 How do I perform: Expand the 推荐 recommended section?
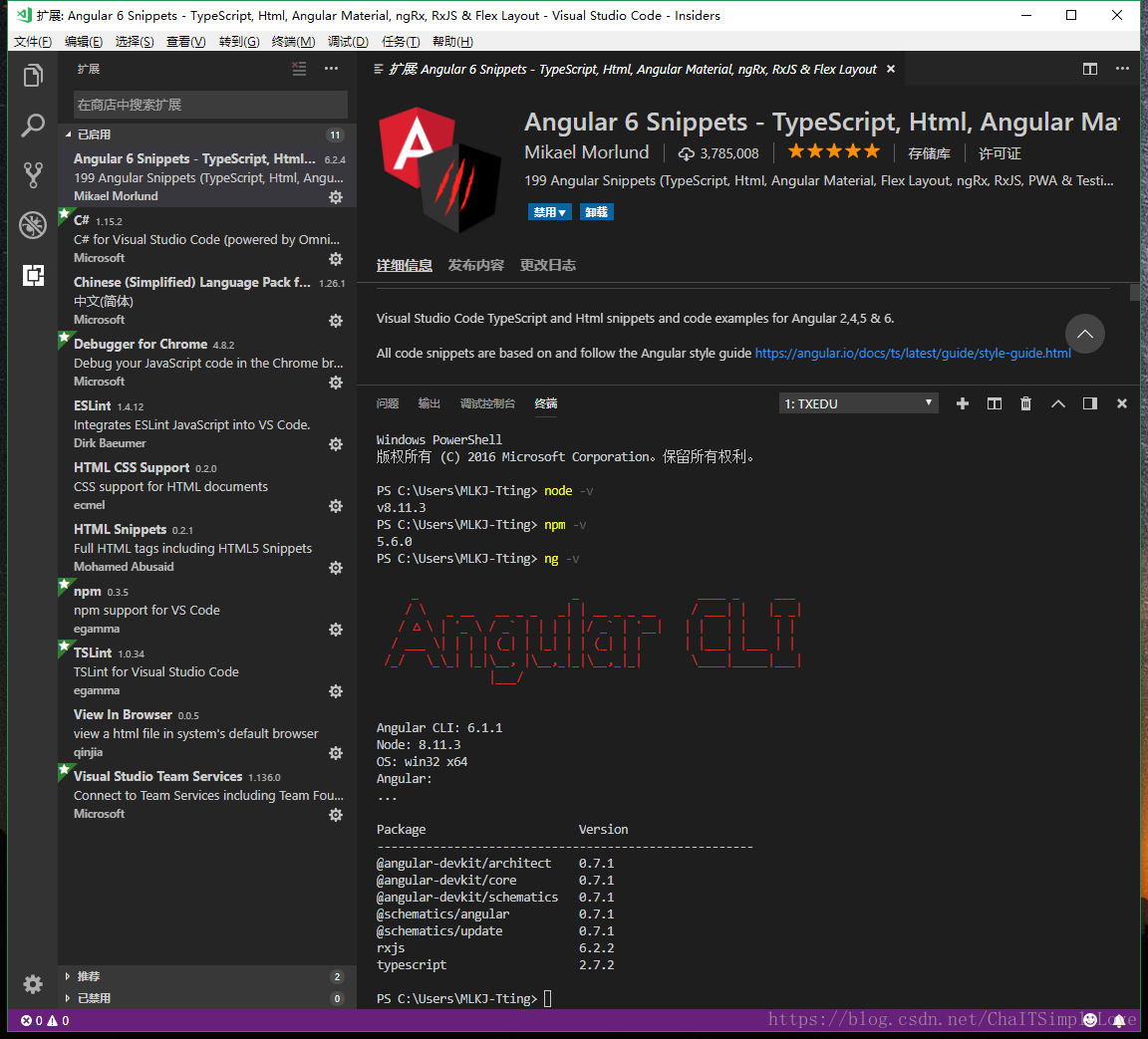tap(207, 976)
